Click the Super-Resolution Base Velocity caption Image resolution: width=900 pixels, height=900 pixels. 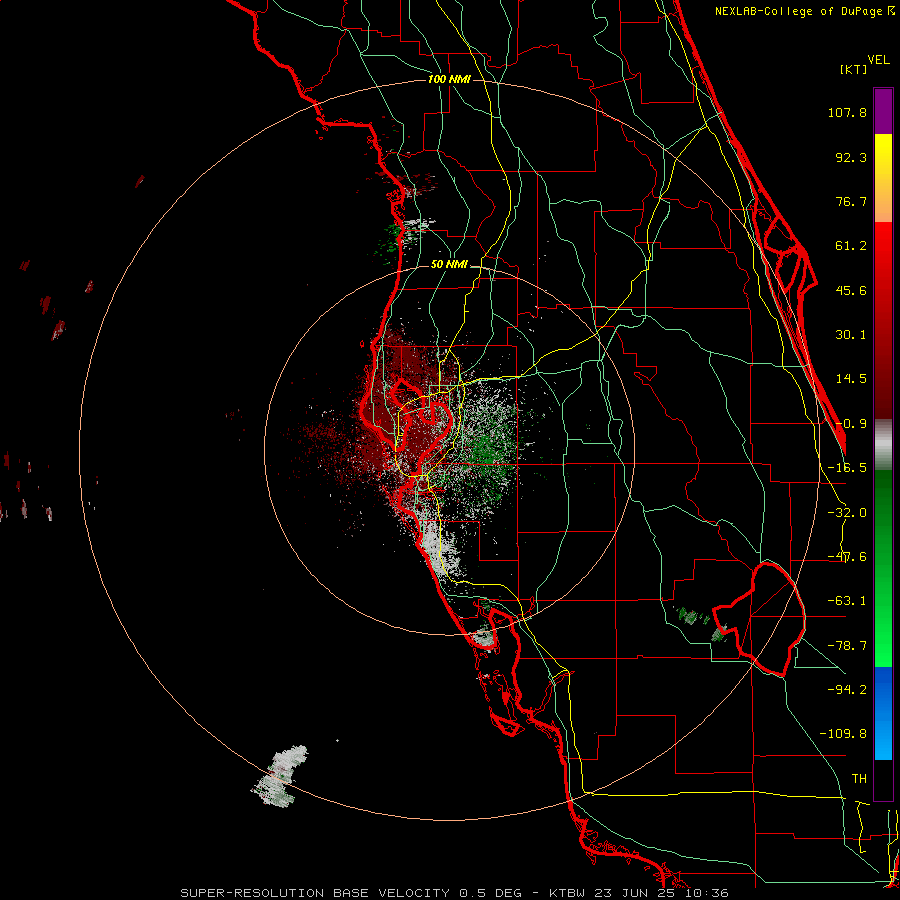click(x=454, y=893)
